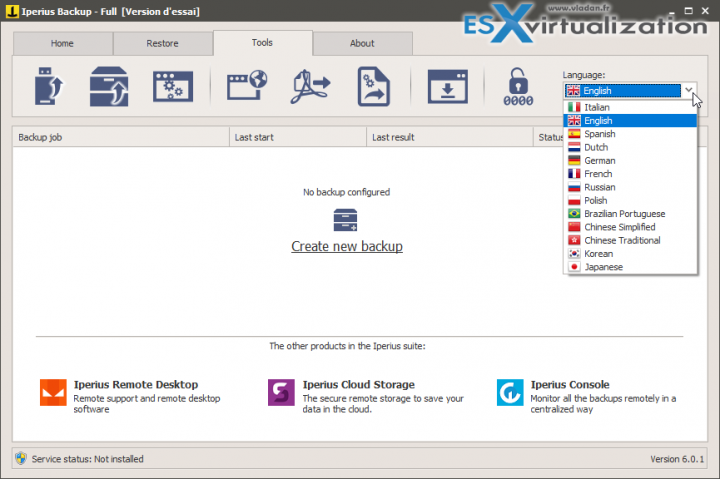Choose Japanese from the language list
Viewport: 720px width, 479px height.
(630, 267)
